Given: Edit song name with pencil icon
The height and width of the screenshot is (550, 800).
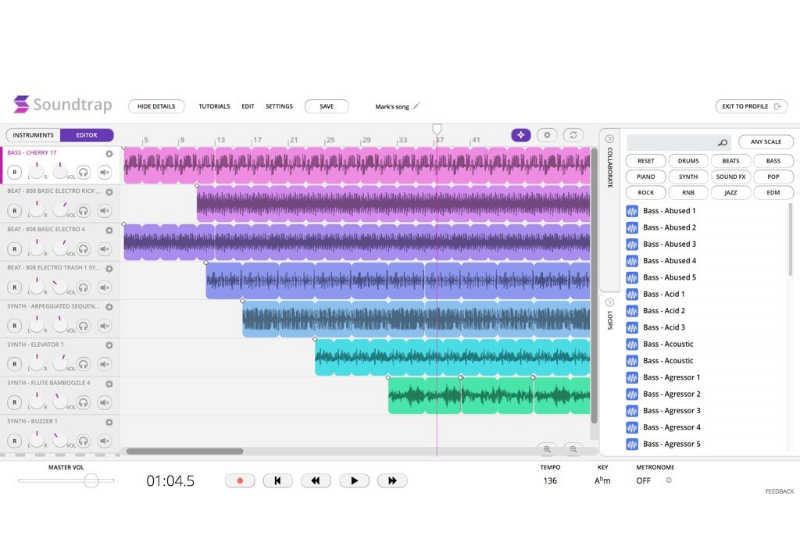Looking at the screenshot, I should pyautogui.click(x=416, y=107).
